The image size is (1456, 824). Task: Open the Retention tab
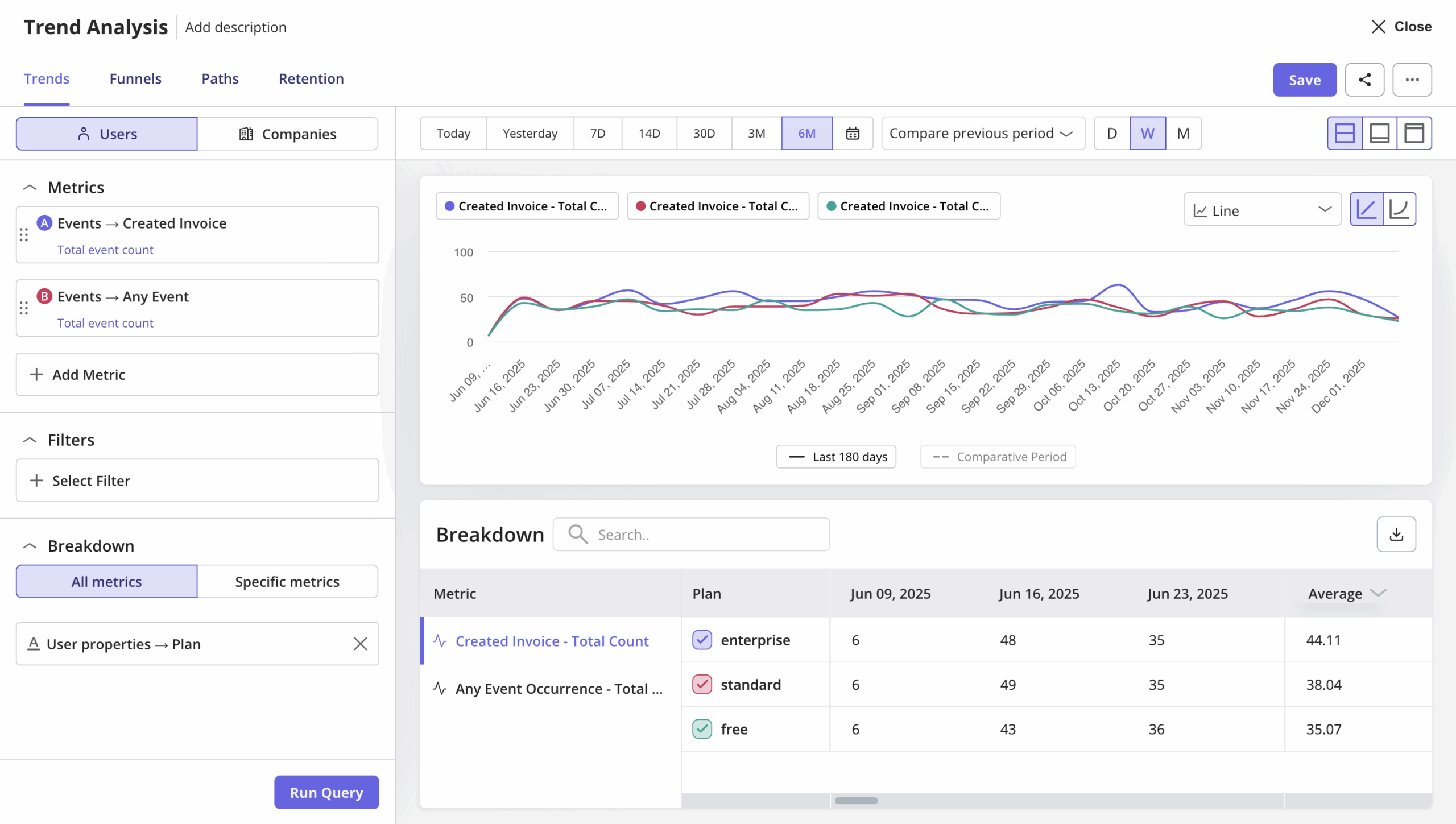[x=311, y=78]
